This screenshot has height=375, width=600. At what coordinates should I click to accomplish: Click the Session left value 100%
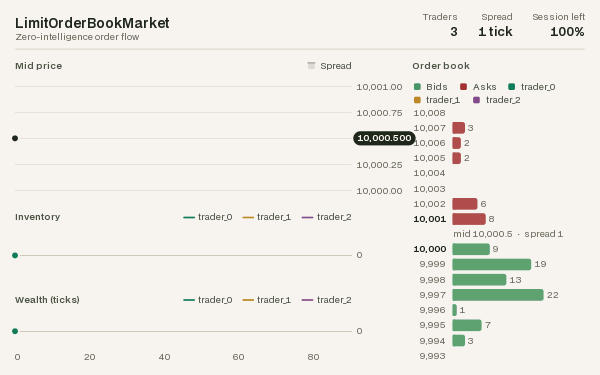pos(567,32)
